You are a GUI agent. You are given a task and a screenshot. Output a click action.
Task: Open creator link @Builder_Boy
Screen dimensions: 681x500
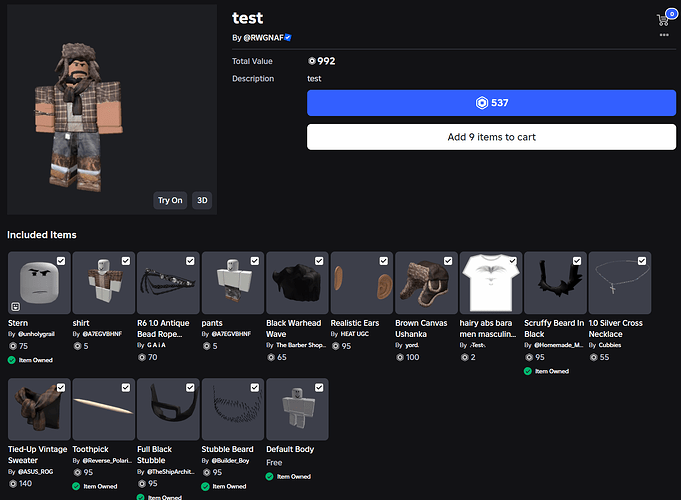pyautogui.click(x=230, y=460)
